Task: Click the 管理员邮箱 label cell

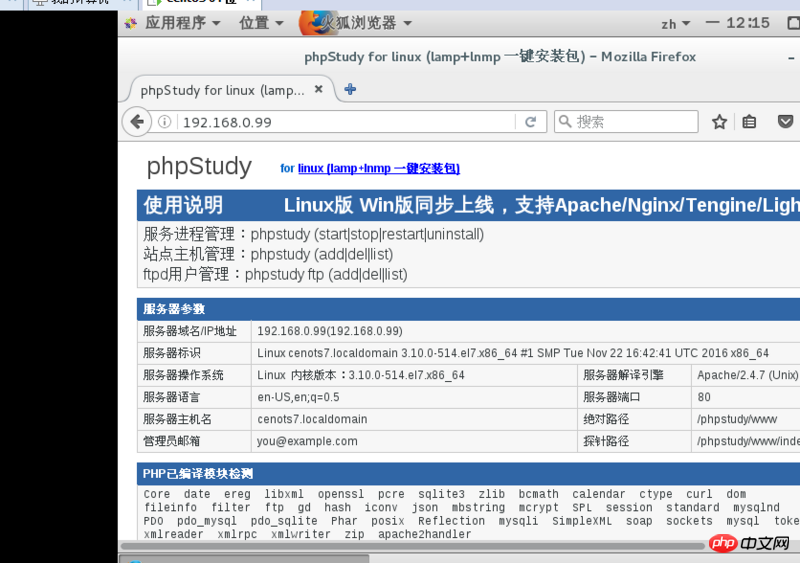Action: click(x=194, y=441)
